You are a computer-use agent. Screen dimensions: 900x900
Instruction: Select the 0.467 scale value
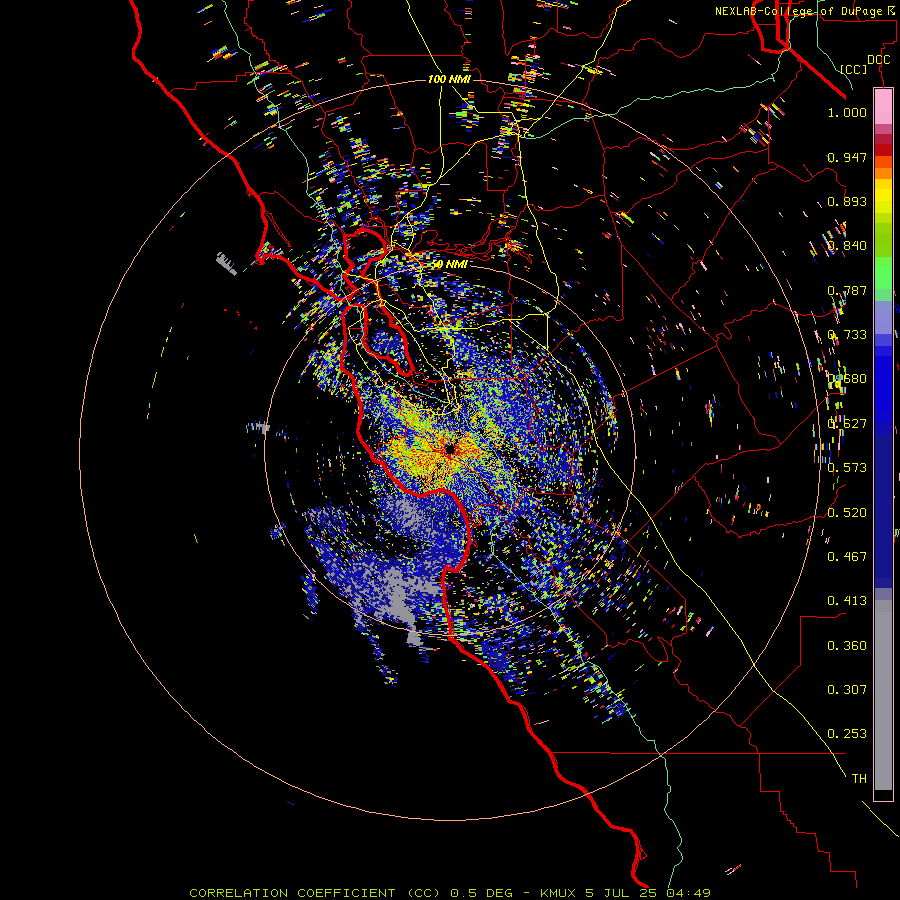847,557
